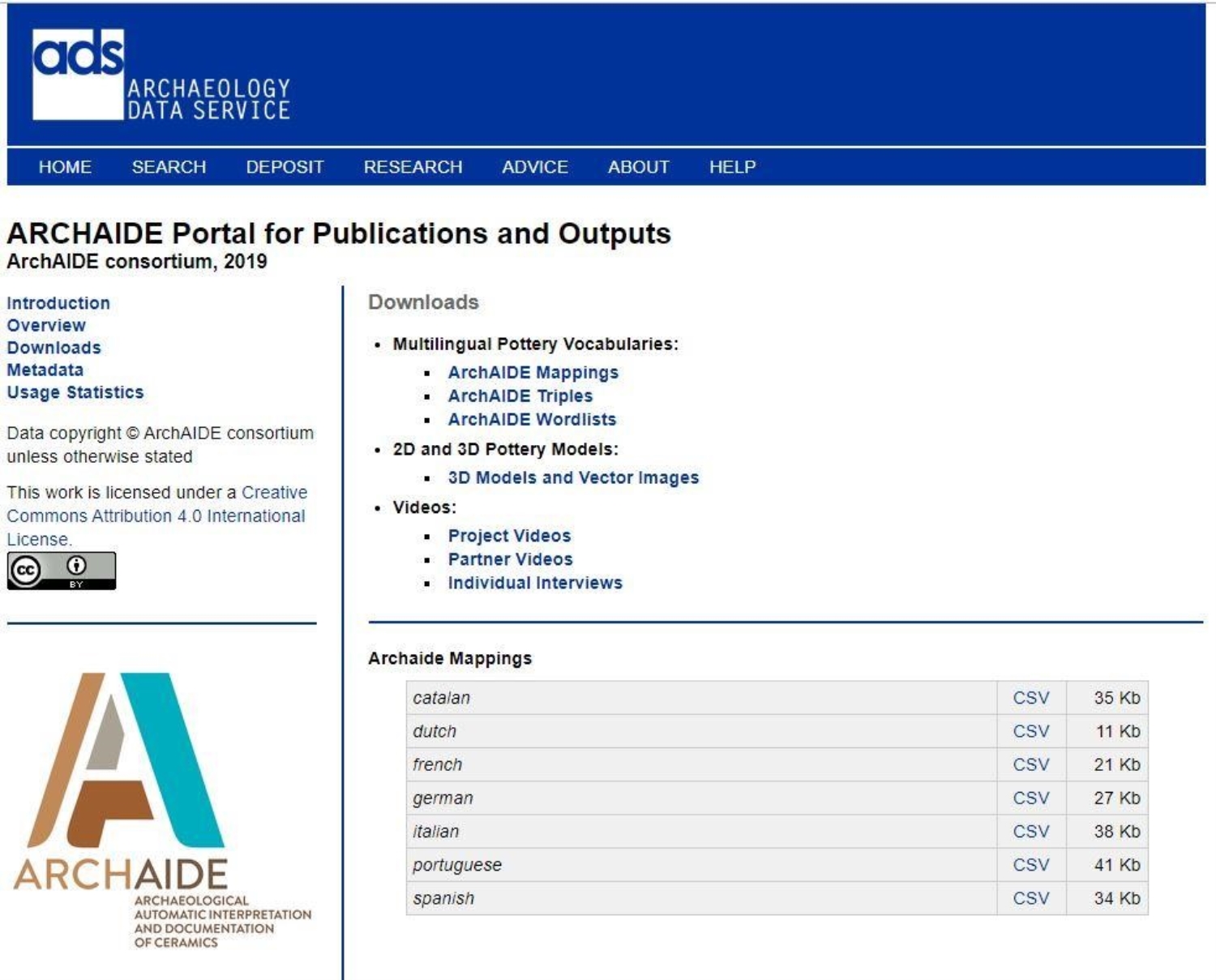Download the catalan CSV file
Screen dimensions: 1216x980
click(x=1031, y=698)
